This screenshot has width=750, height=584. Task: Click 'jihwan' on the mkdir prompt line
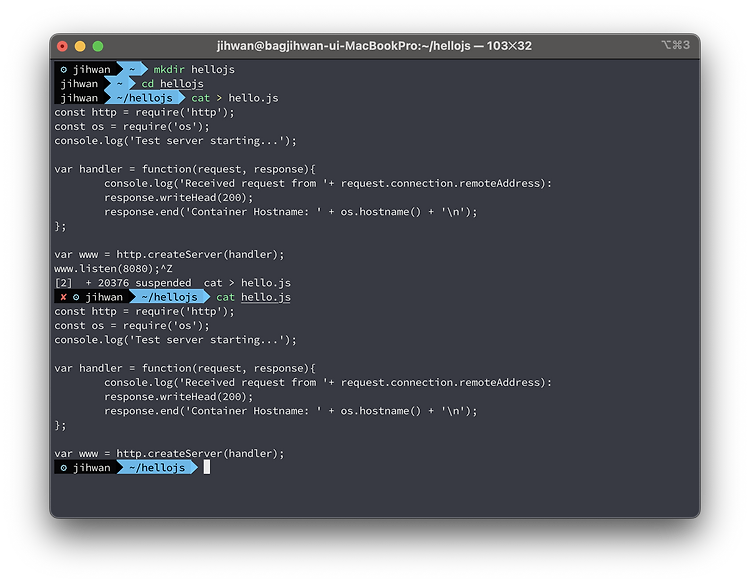pyautogui.click(x=91, y=70)
